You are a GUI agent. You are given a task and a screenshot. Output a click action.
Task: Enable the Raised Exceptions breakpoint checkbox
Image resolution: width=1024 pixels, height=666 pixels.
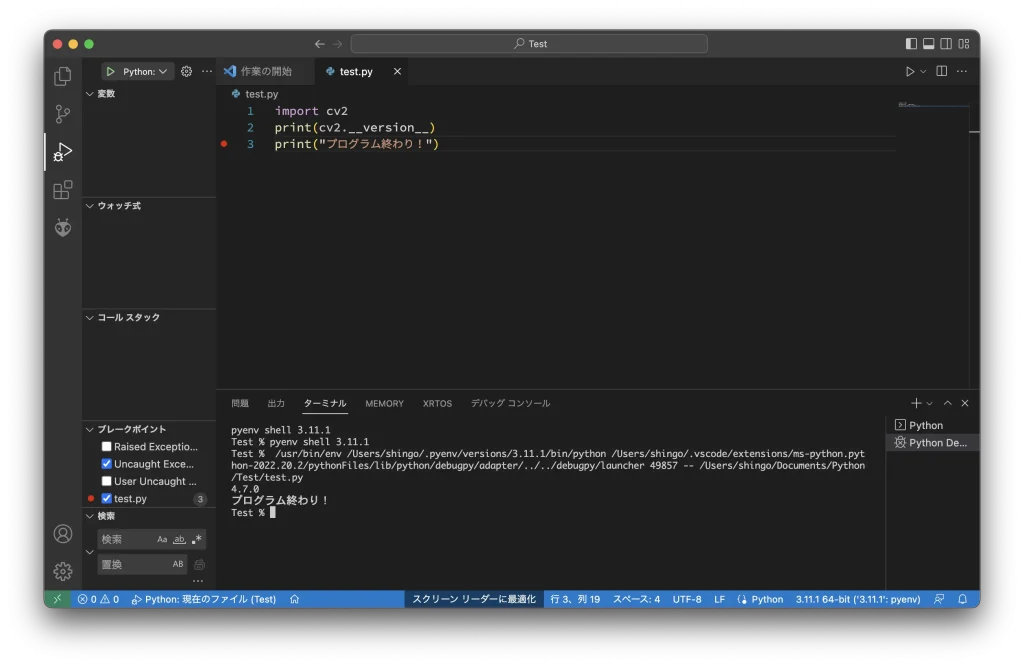107,447
